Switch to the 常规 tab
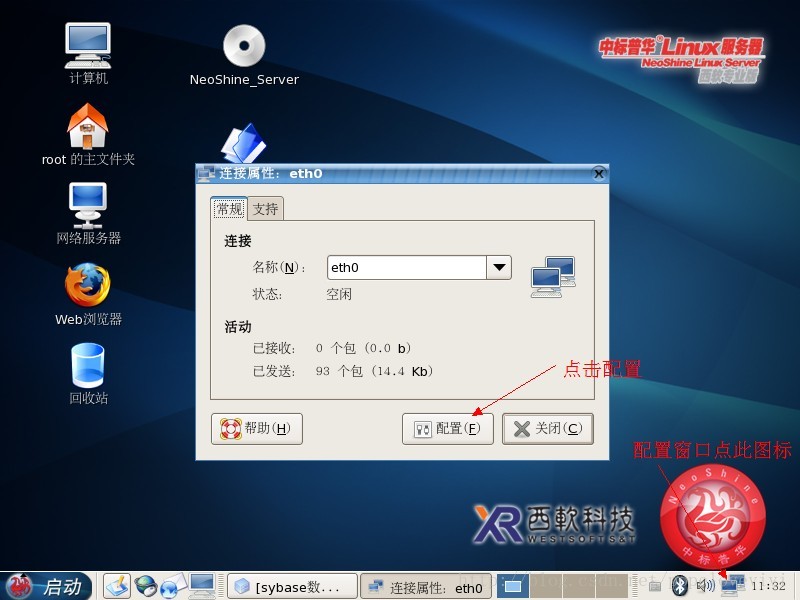 [230, 209]
